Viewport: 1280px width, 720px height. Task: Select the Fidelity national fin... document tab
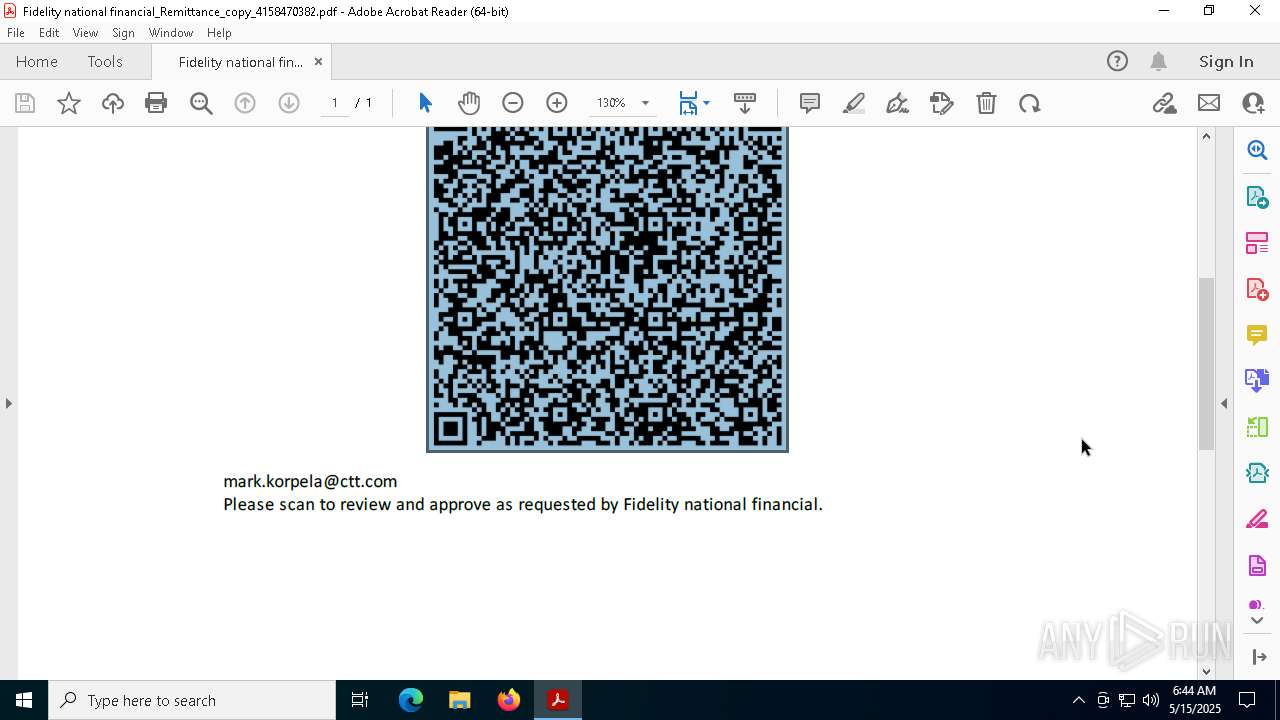pos(240,62)
